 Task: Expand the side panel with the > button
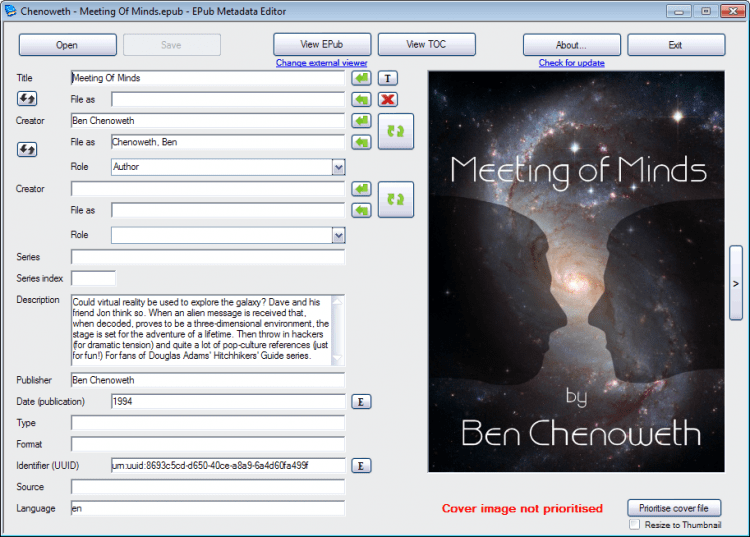735,283
